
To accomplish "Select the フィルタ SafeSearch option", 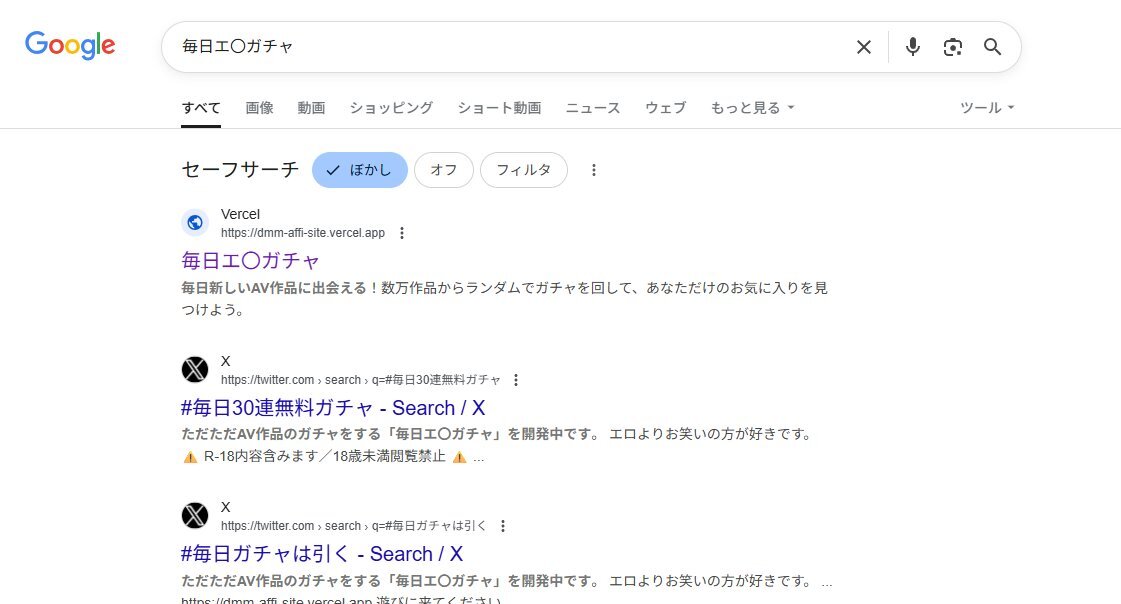I will 523,170.
